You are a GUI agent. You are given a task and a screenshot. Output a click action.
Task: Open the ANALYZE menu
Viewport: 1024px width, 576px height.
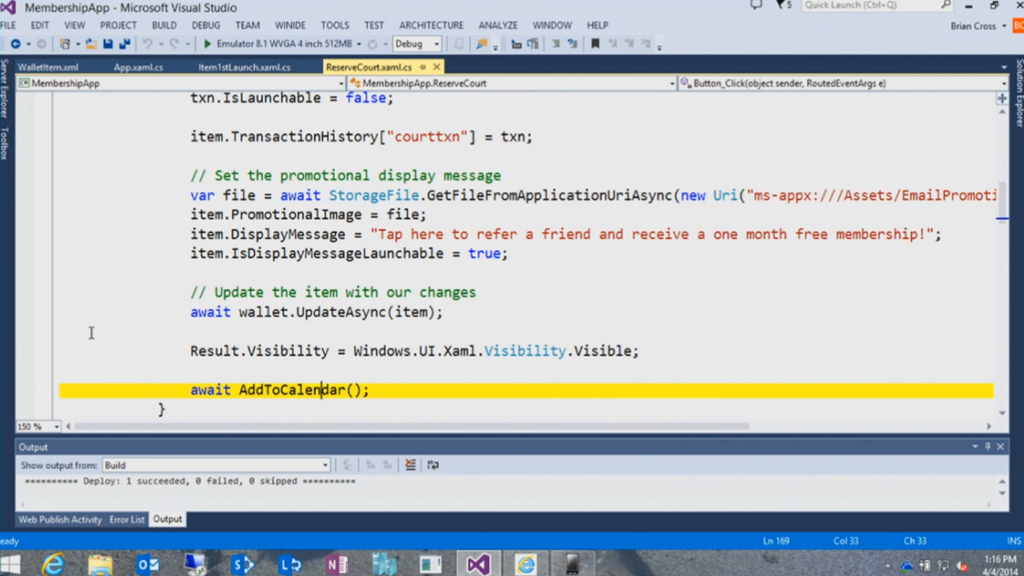pyautogui.click(x=498, y=25)
